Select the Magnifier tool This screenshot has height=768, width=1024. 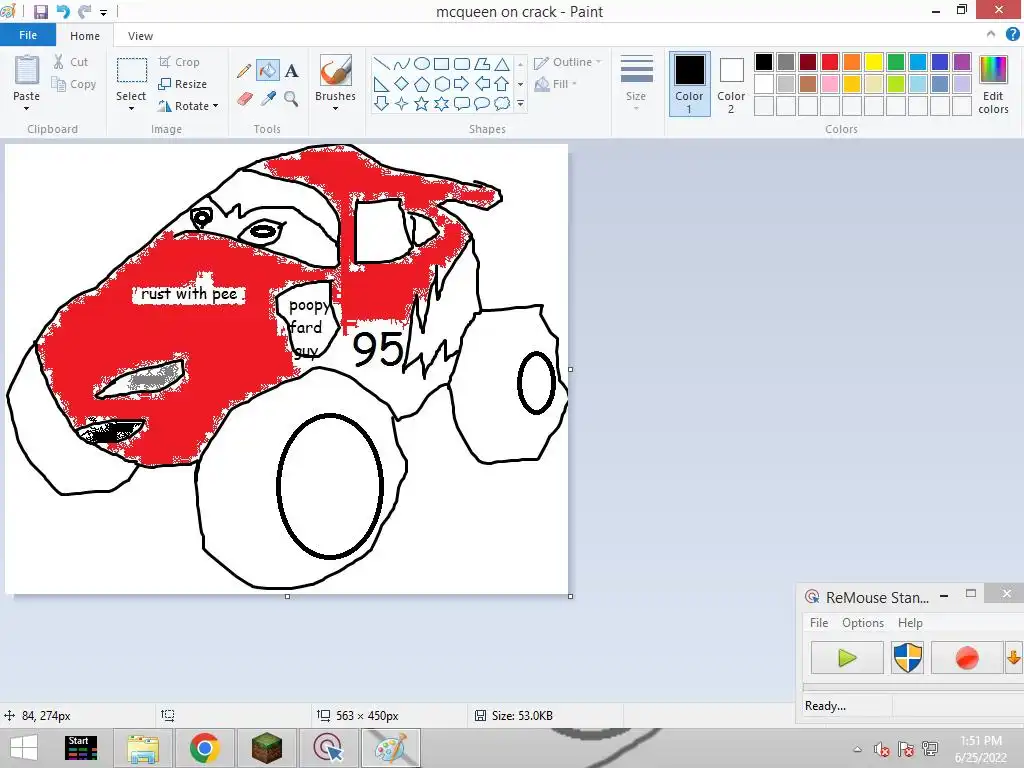pyautogui.click(x=291, y=99)
